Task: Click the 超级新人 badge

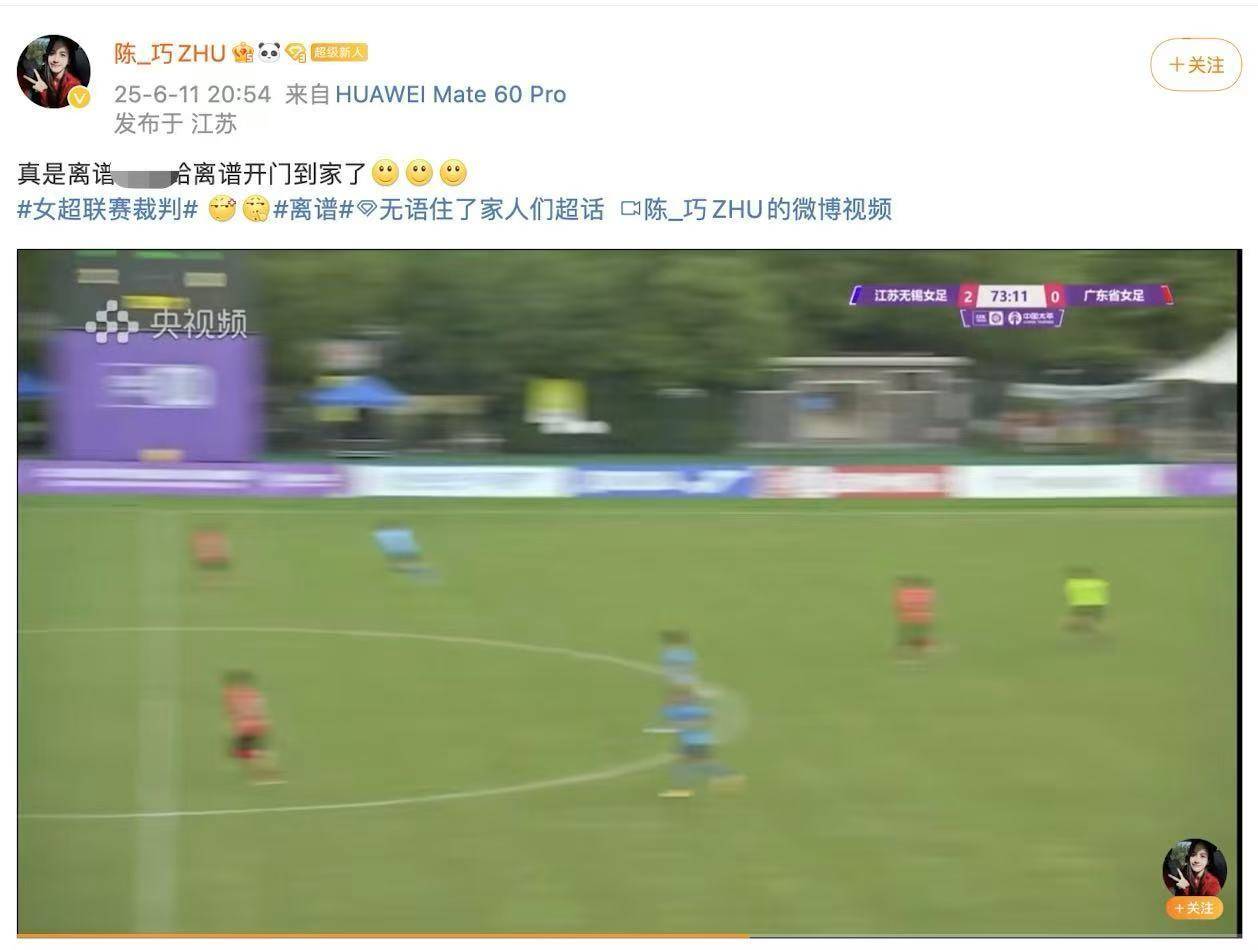Action: (338, 53)
